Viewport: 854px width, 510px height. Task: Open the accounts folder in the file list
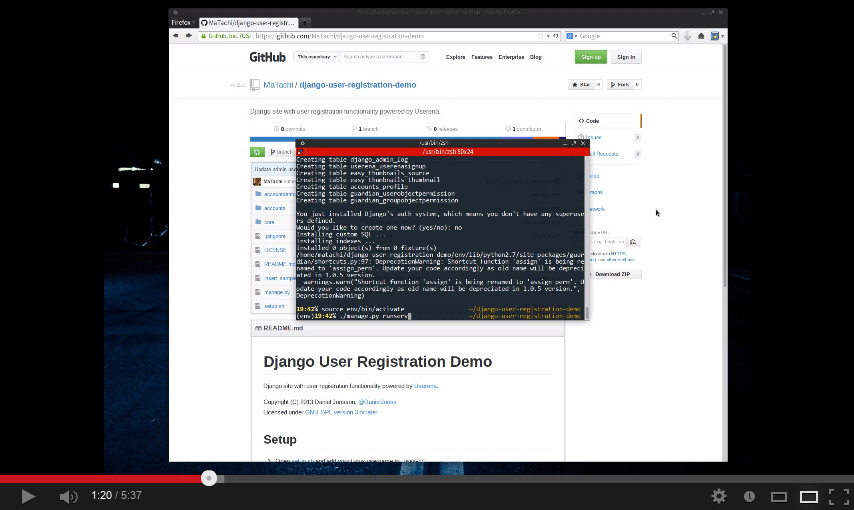point(274,208)
